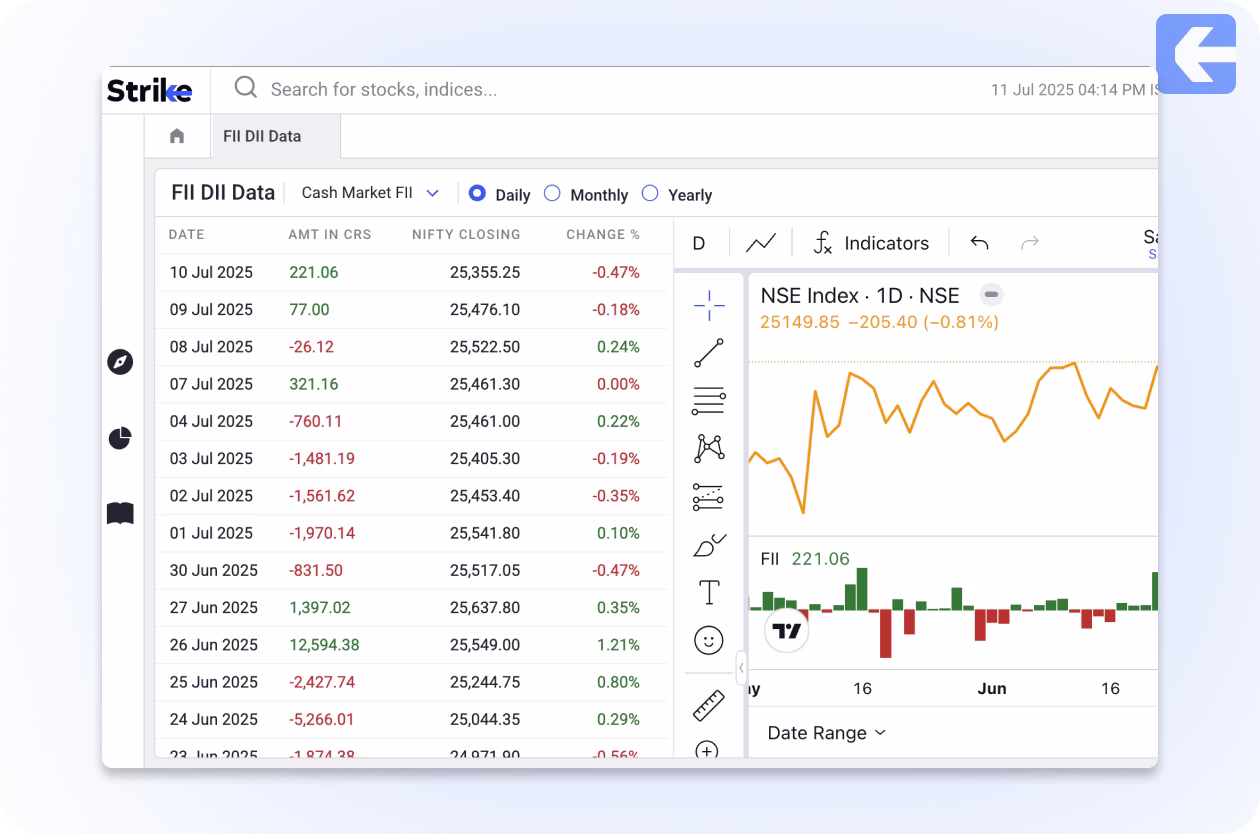Select the Fibonacci retracement tool

[709, 401]
